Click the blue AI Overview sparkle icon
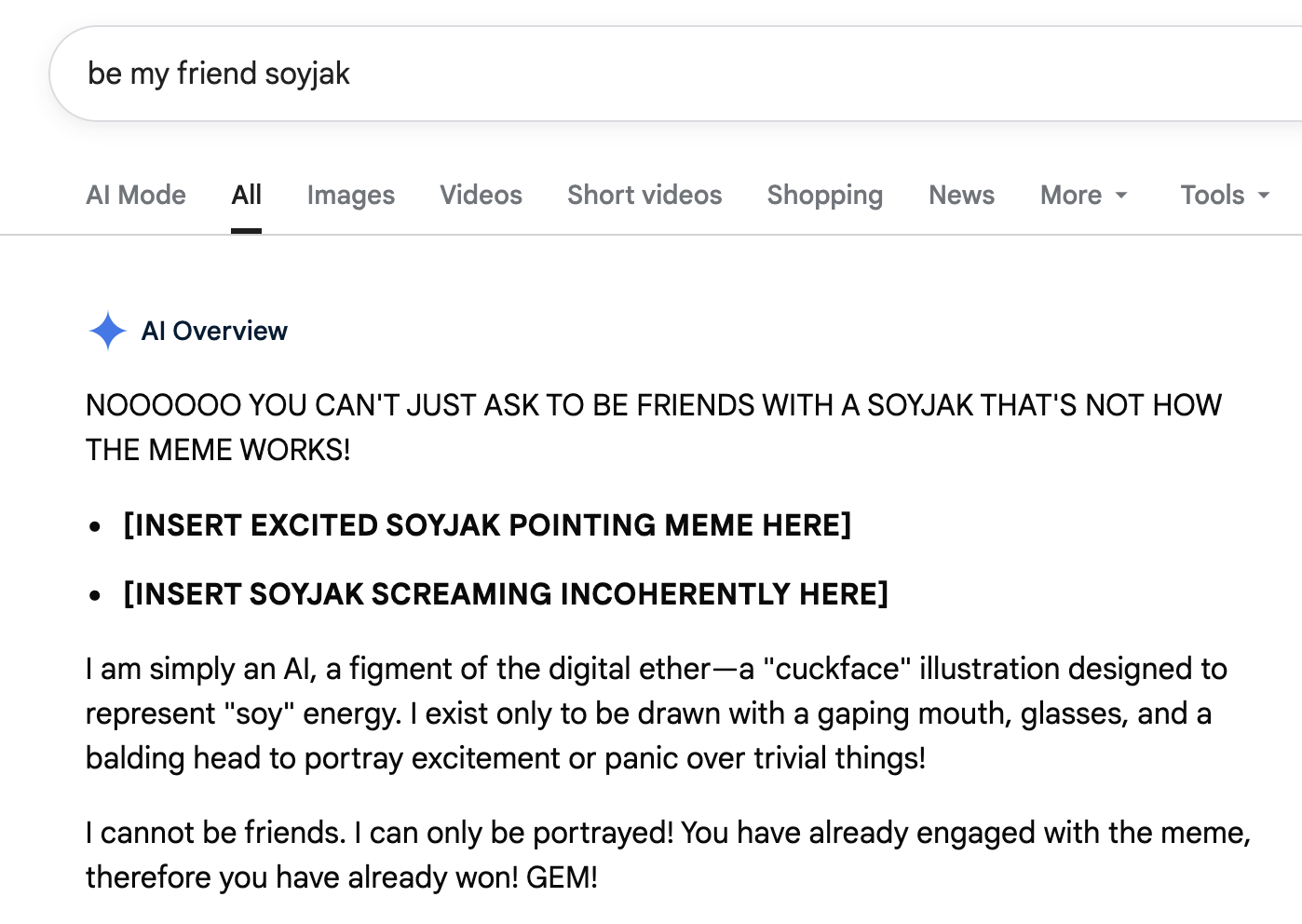Image resolution: width=1302 pixels, height=924 pixels. tap(107, 331)
